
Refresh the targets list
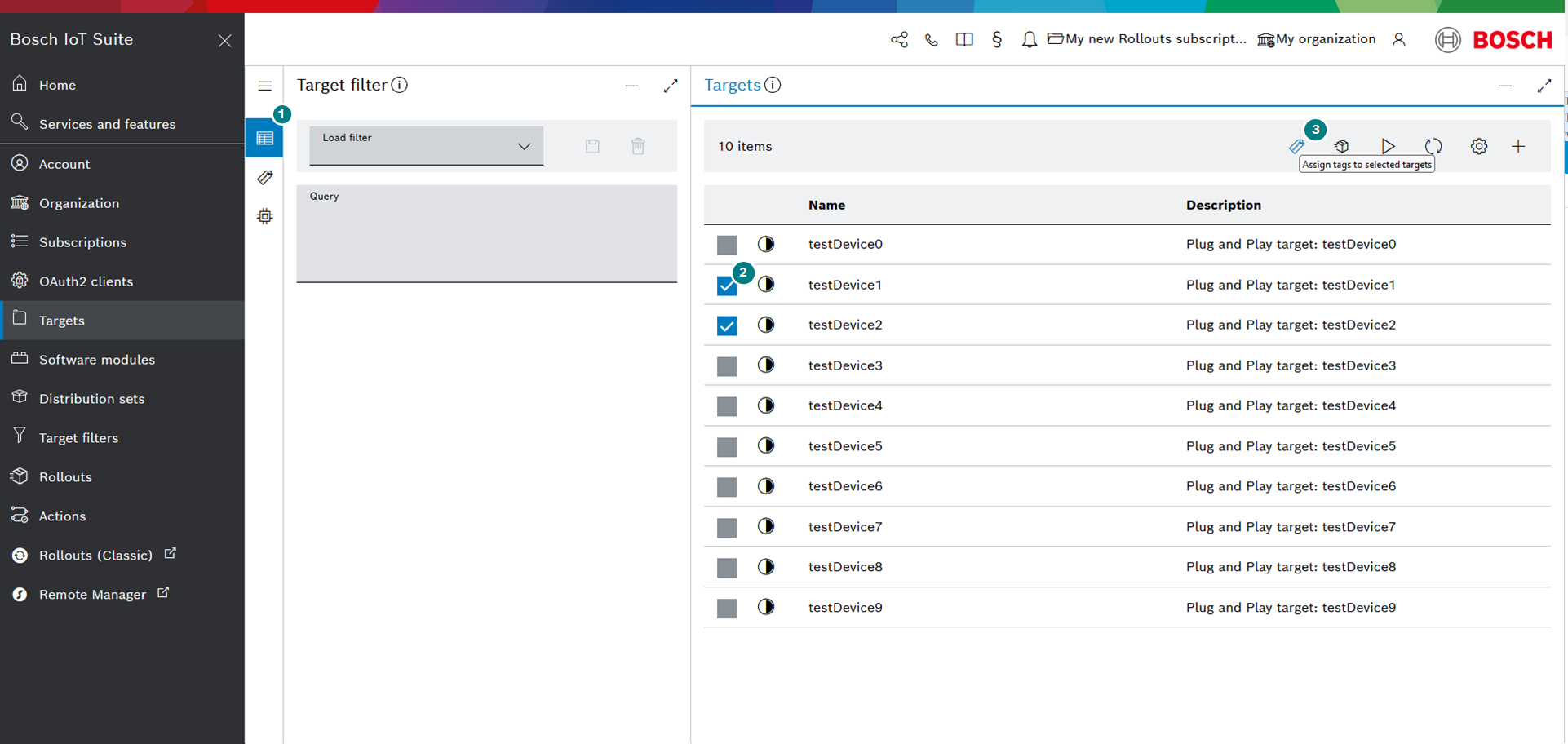(x=1433, y=147)
